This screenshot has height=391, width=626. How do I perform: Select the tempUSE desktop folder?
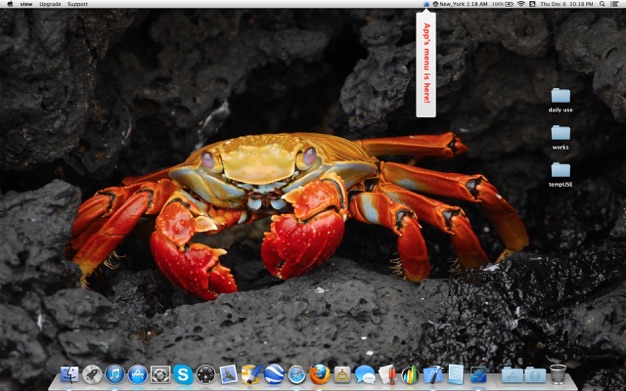click(561, 175)
